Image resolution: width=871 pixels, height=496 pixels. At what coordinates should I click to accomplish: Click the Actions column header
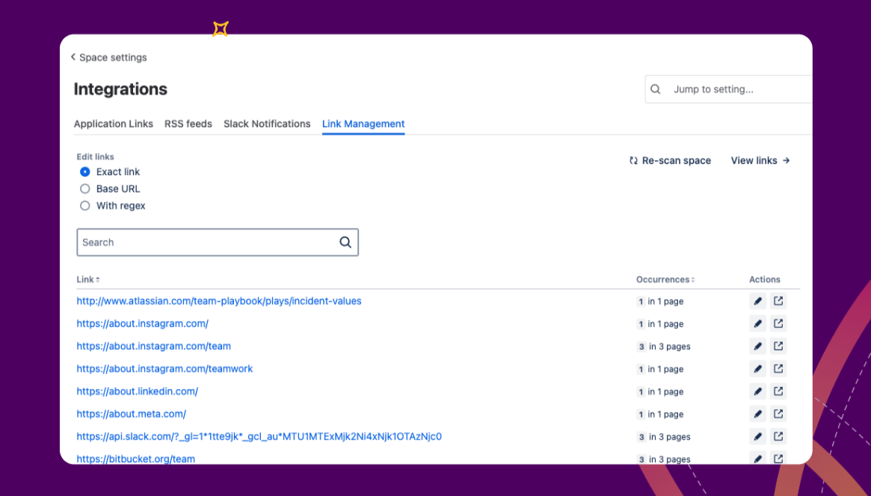coord(764,279)
